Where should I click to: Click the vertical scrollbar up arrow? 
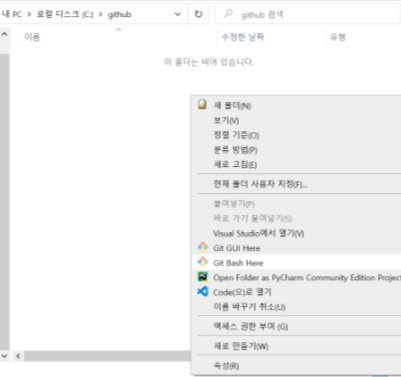point(4,34)
